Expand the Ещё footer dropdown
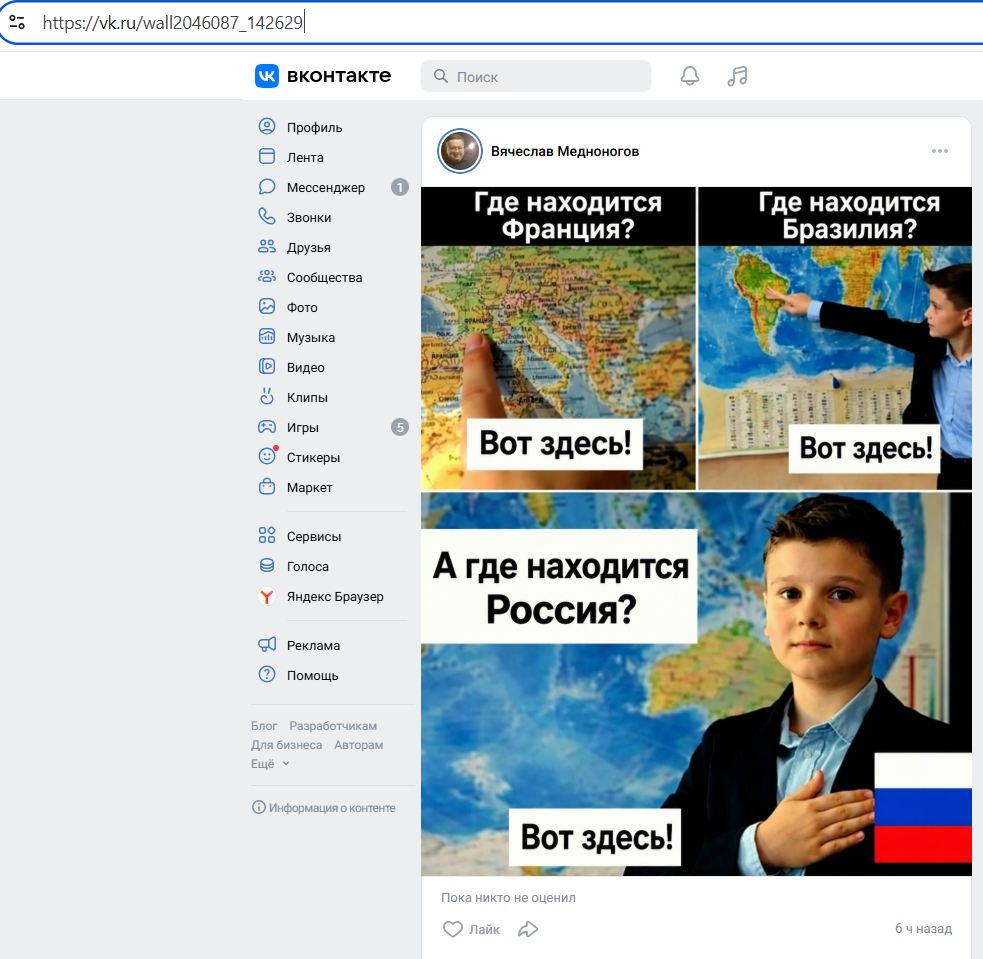Screen dimensions: 983x959 pyautogui.click(x=270, y=763)
